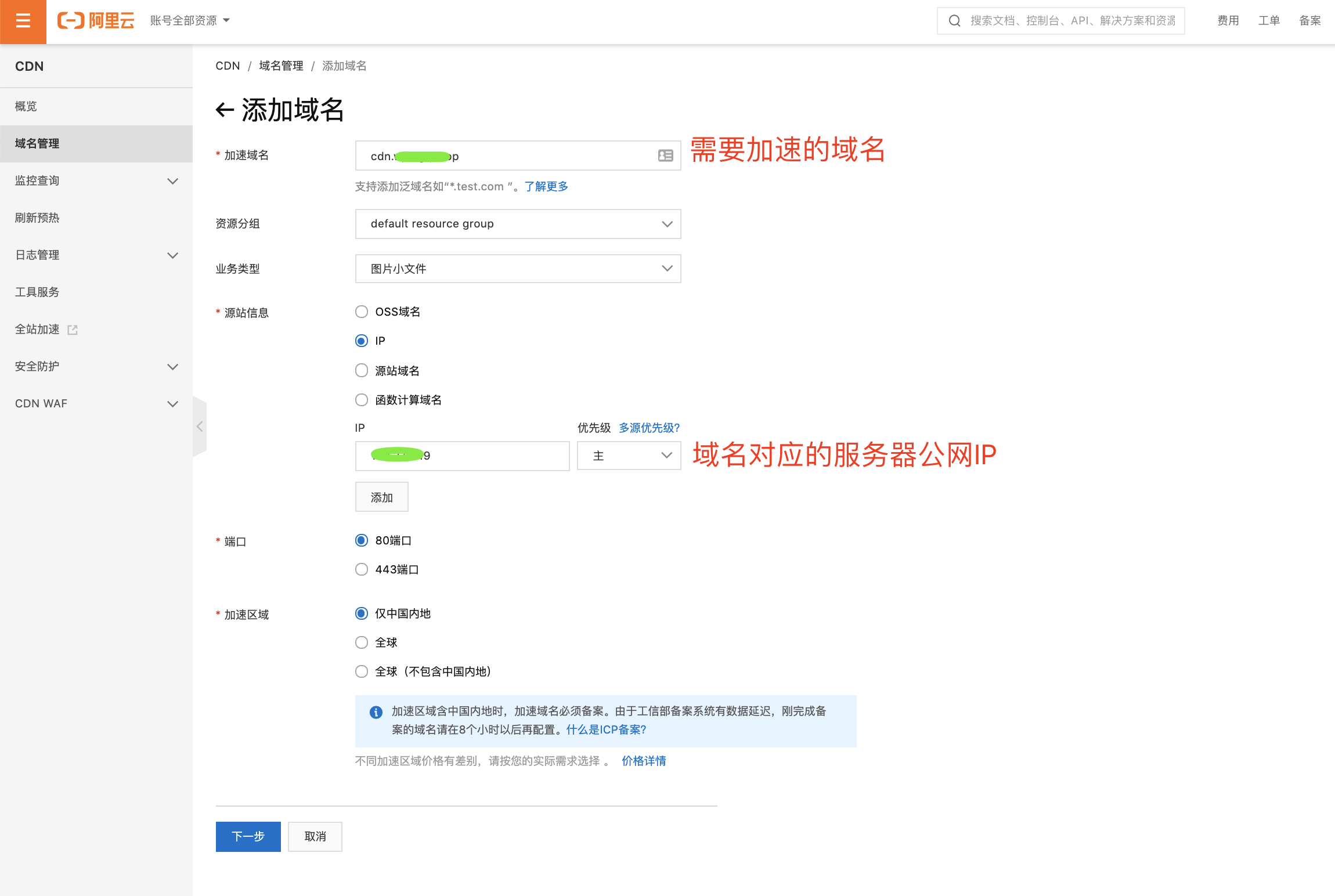Open the orange hamburger menu icon
1335x896 pixels.
[x=23, y=21]
